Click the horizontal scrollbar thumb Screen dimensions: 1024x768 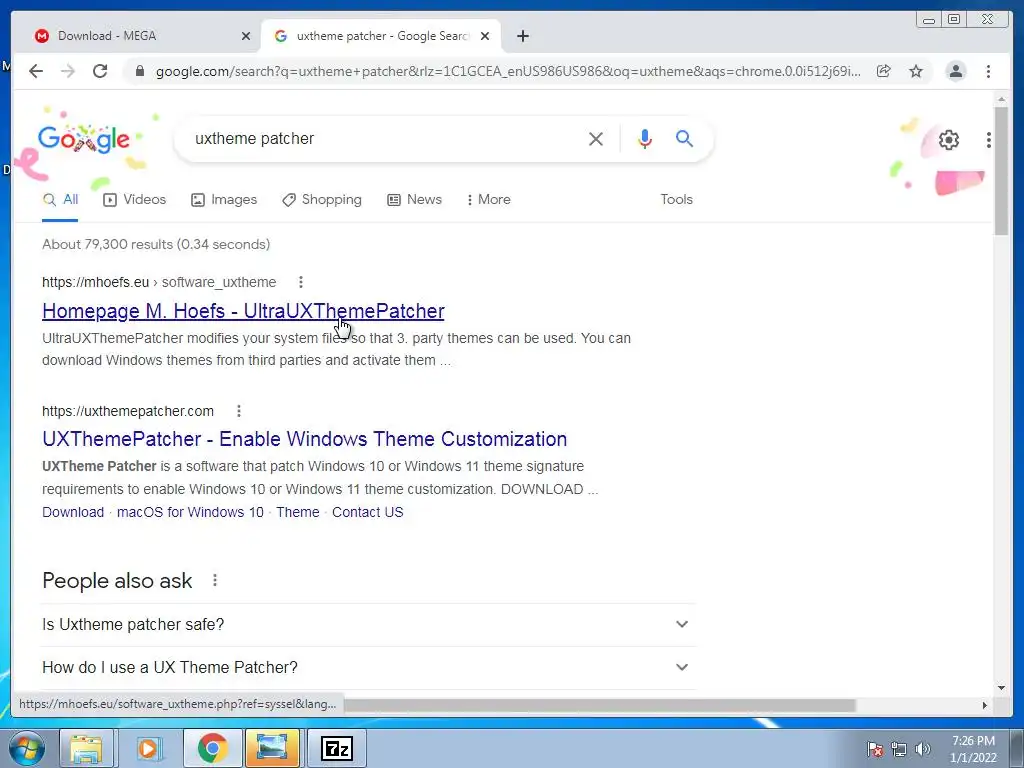[x=600, y=705]
